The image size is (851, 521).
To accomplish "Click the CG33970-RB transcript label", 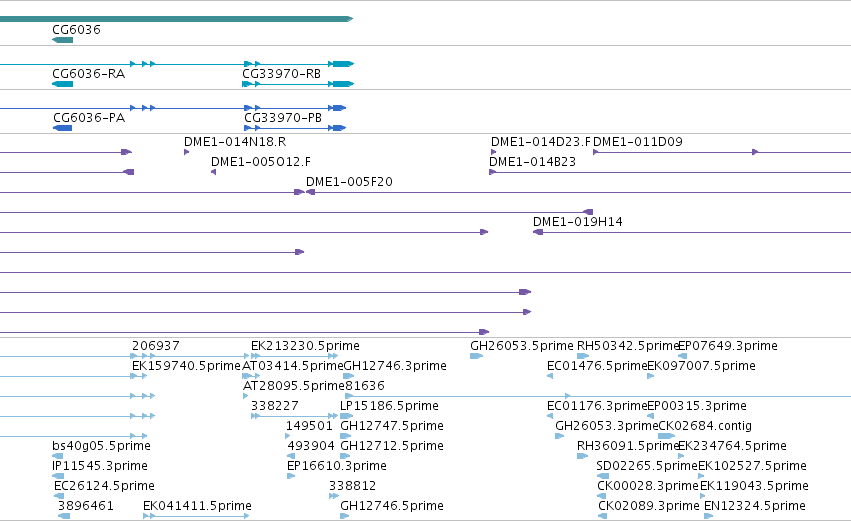I will click(282, 73).
